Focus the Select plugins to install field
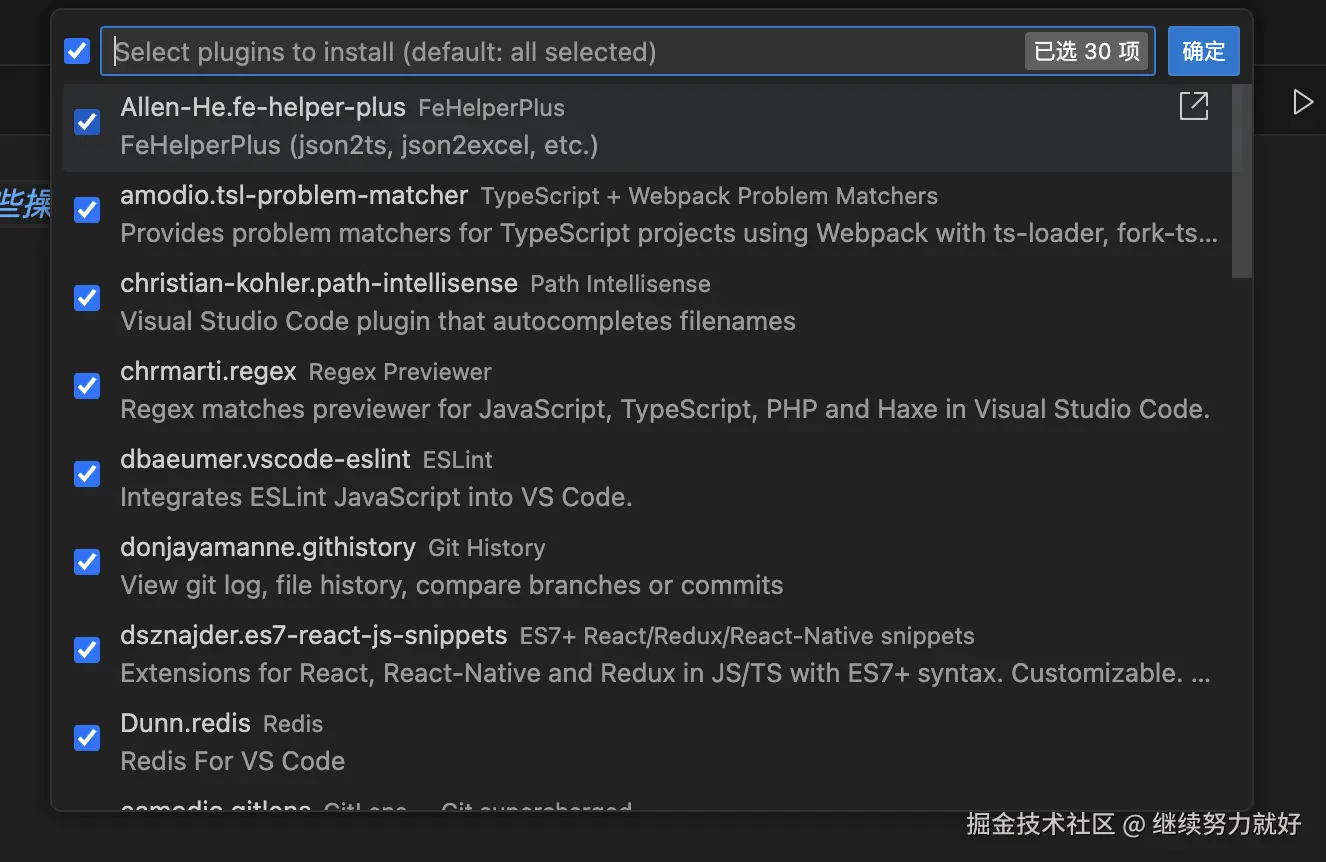This screenshot has width=1326, height=862. 560,51
